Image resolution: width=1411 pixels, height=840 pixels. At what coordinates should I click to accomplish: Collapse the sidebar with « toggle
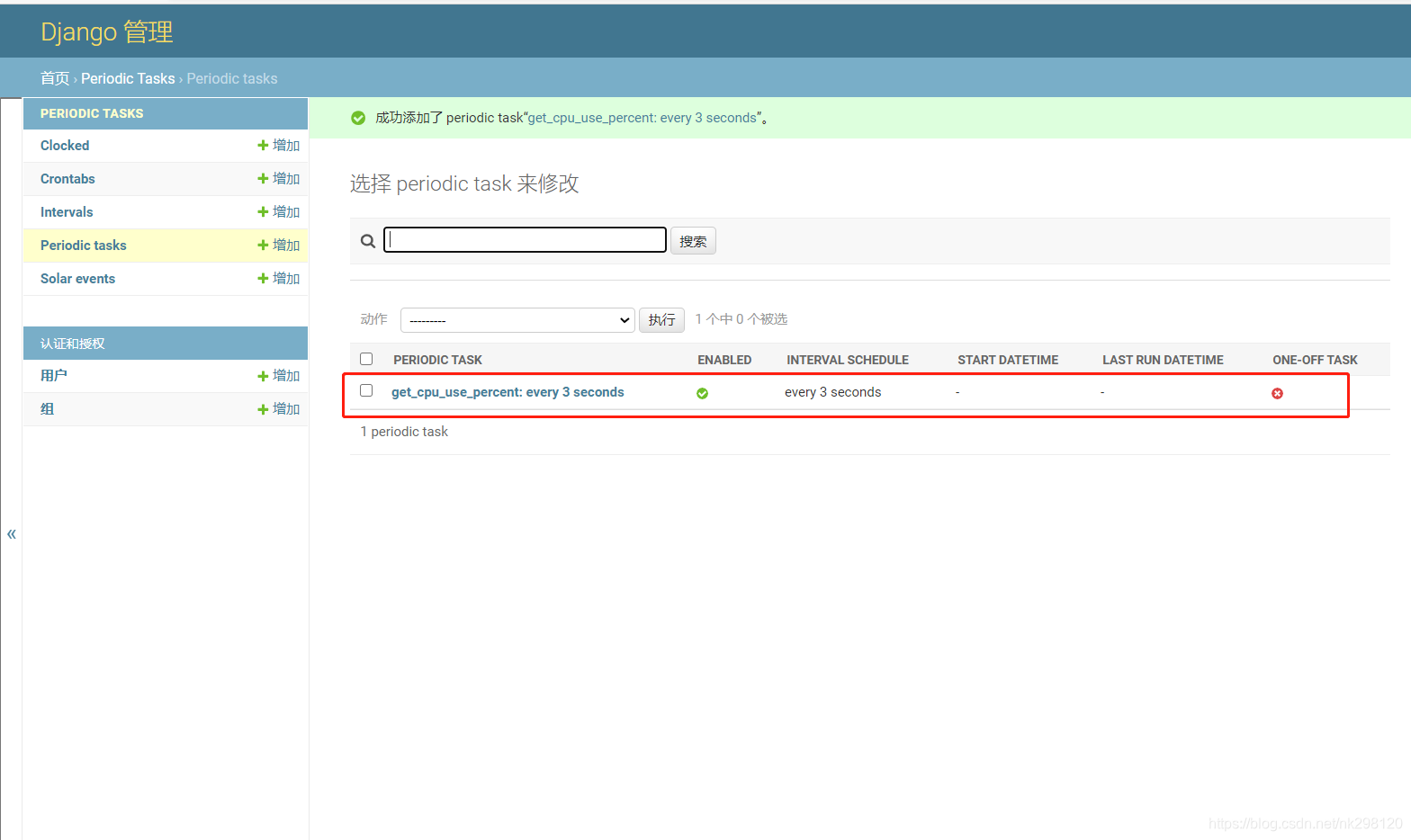[12, 534]
